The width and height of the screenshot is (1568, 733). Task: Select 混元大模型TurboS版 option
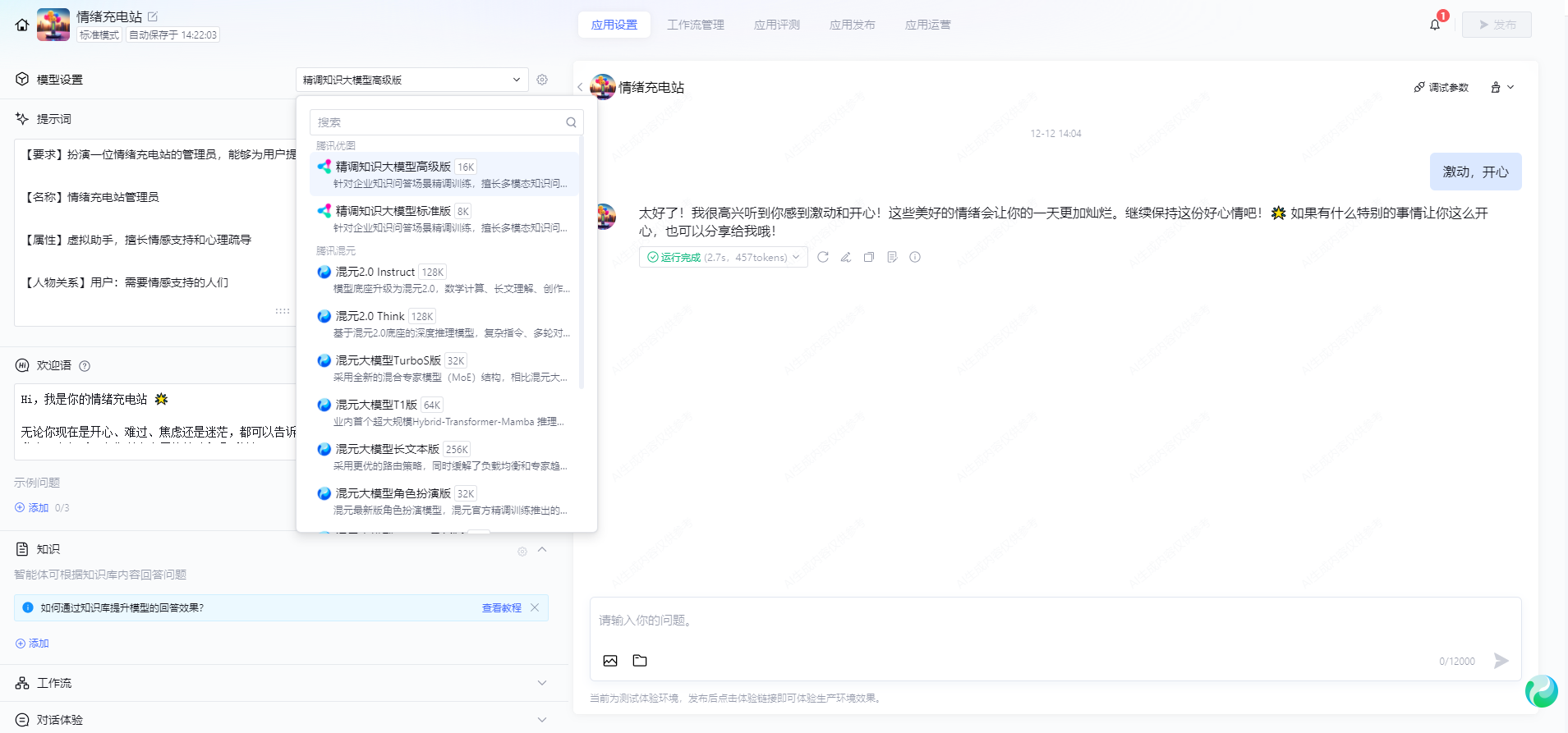444,368
